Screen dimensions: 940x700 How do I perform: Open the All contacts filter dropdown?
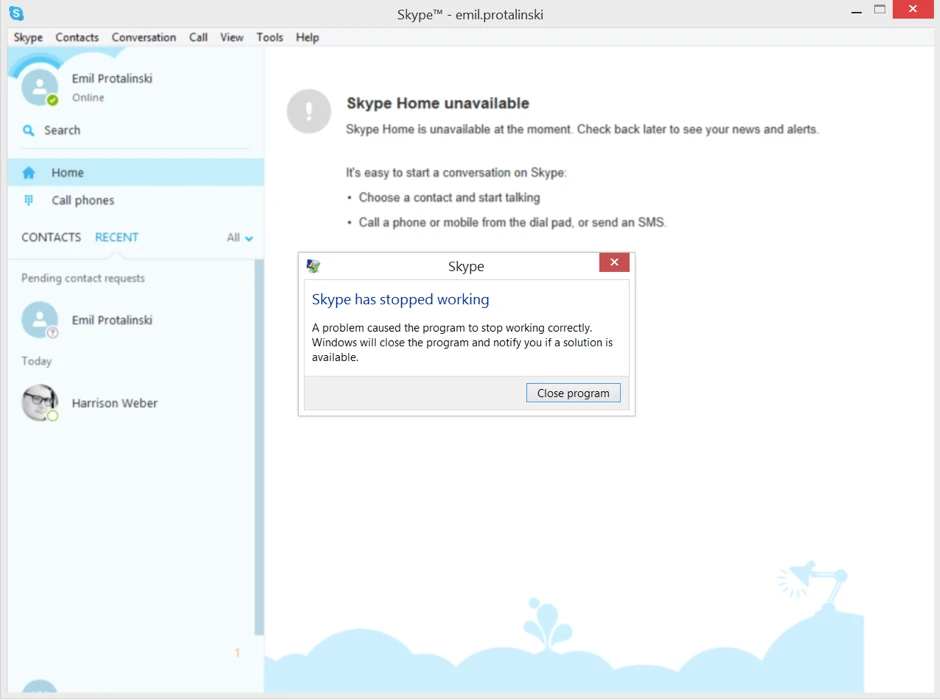[x=238, y=237]
